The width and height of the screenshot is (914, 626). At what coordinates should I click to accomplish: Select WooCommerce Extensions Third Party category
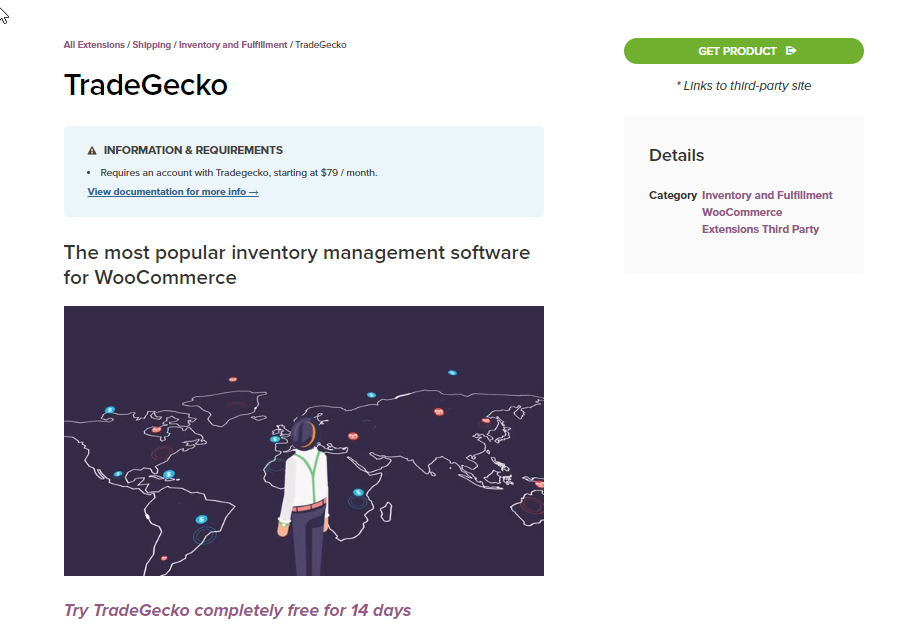pos(760,221)
